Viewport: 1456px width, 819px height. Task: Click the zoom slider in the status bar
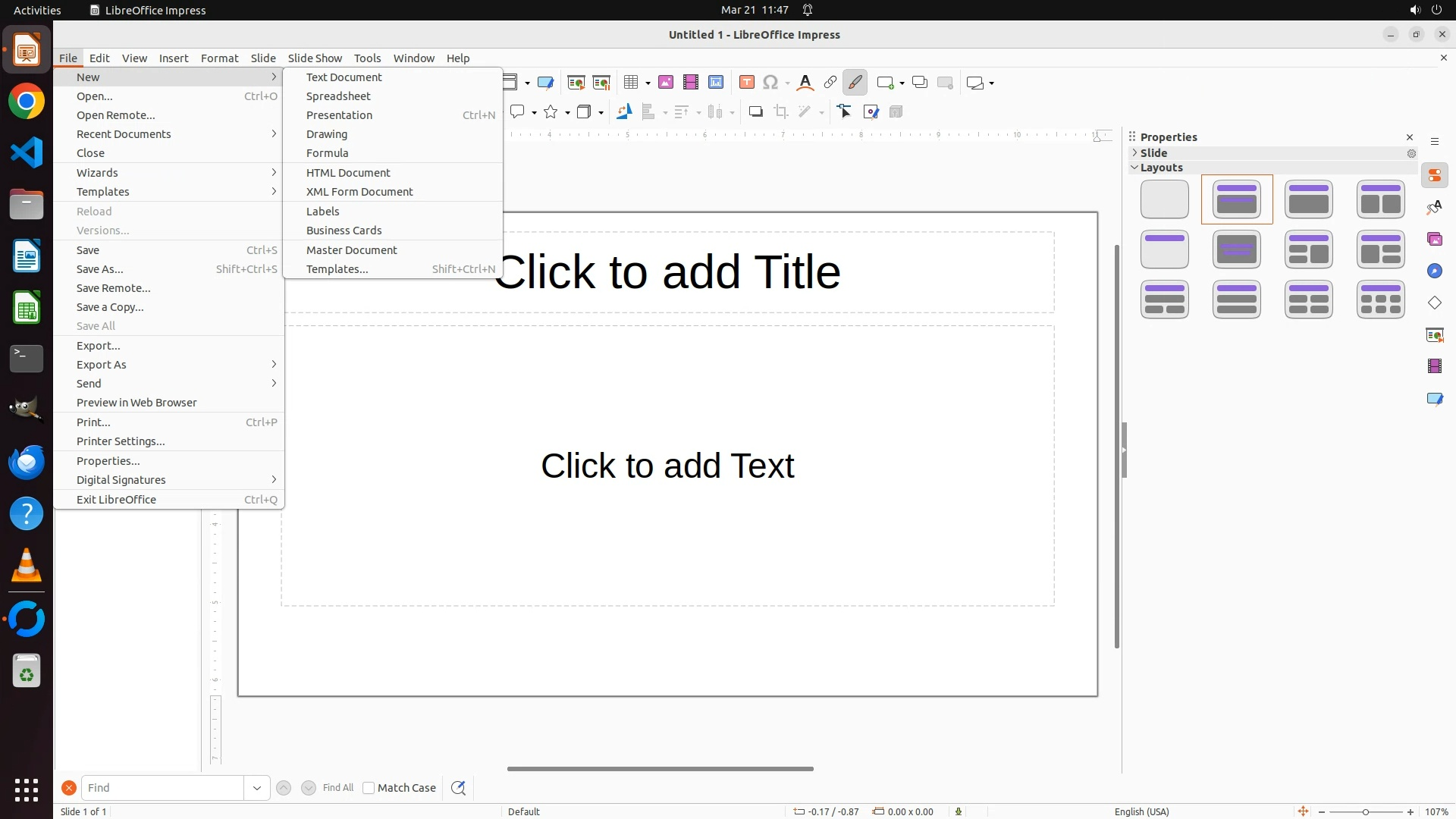pos(1365,811)
